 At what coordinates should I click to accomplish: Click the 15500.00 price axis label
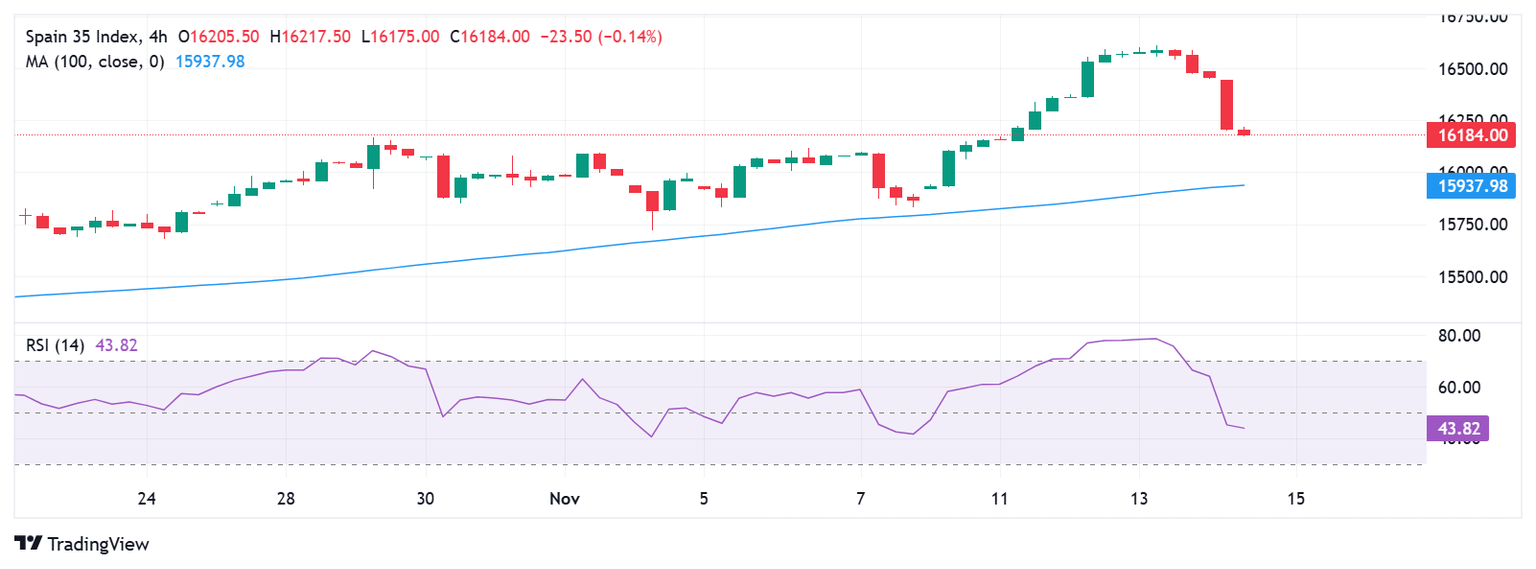click(1474, 277)
